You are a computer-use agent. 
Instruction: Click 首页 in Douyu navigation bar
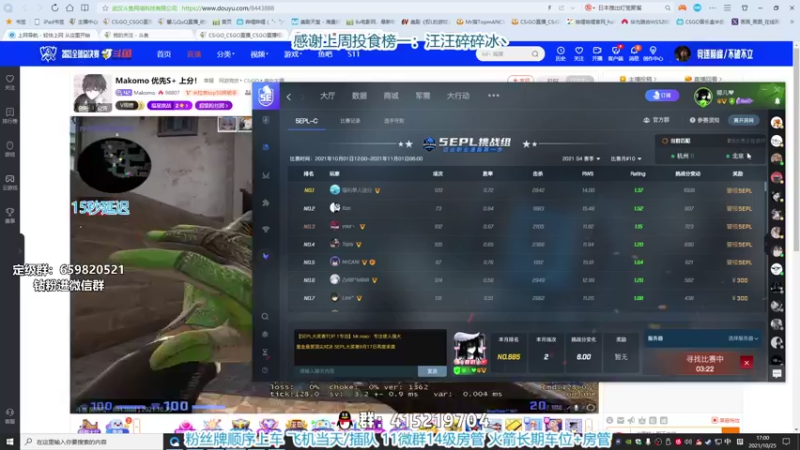[x=164, y=54]
